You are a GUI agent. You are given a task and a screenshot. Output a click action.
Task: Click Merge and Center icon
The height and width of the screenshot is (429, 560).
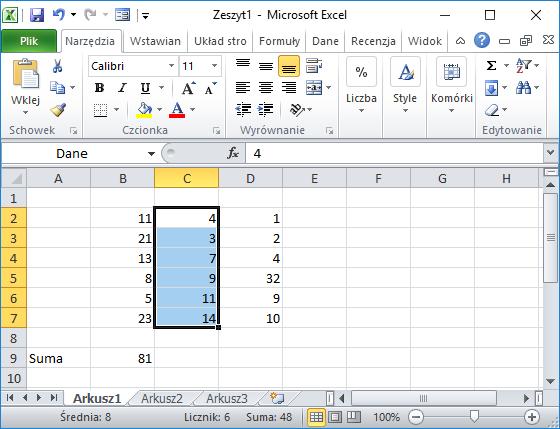tap(314, 88)
